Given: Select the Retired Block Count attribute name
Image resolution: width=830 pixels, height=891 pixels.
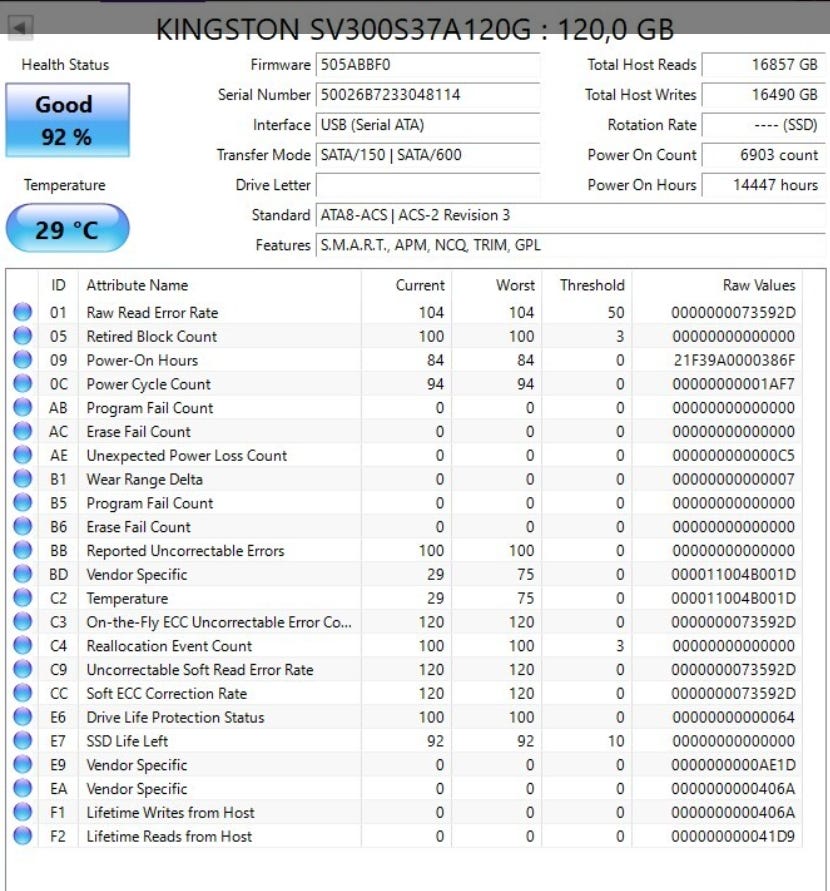Looking at the screenshot, I should pos(152,336).
